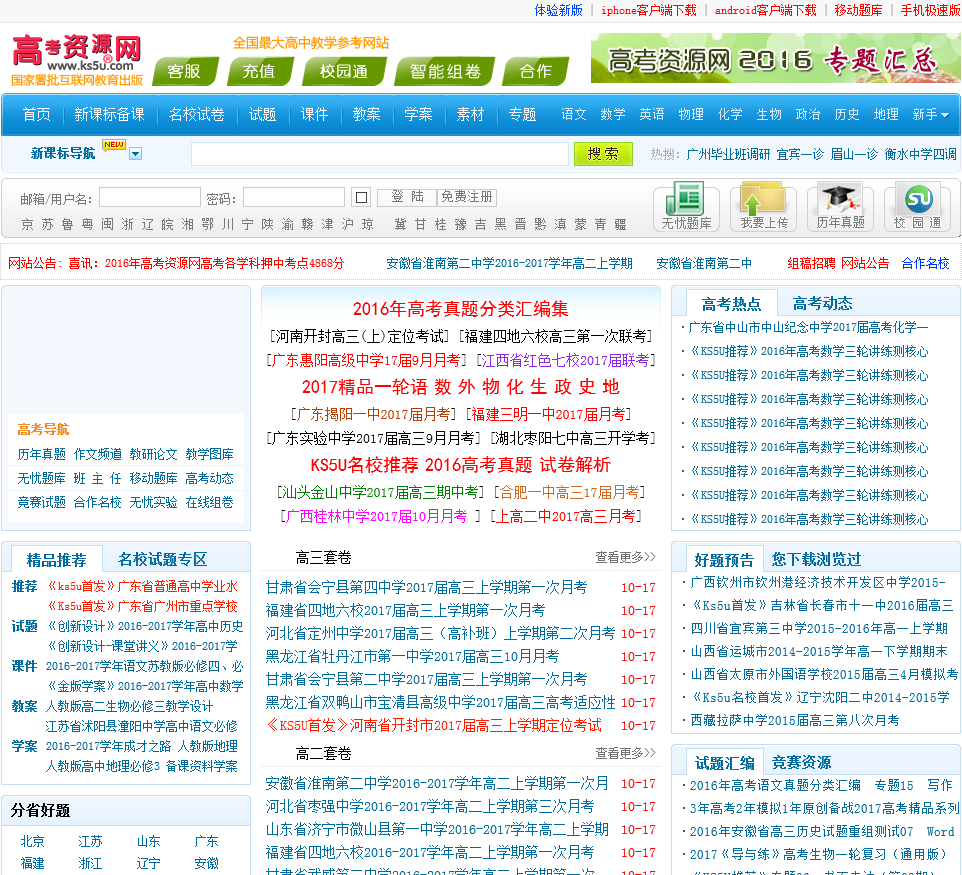Select 北京 under 分省好题
Viewport: 962px width, 875px height.
pos(33,841)
